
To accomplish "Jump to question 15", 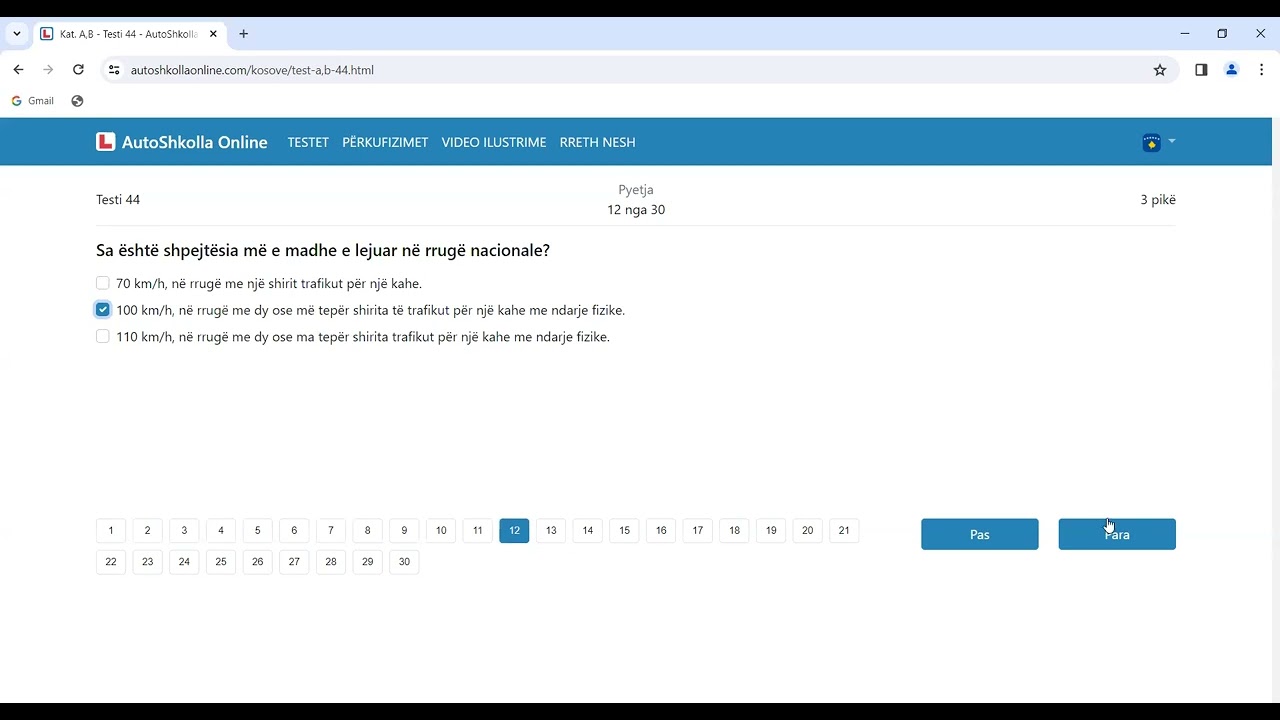I will click(624, 530).
